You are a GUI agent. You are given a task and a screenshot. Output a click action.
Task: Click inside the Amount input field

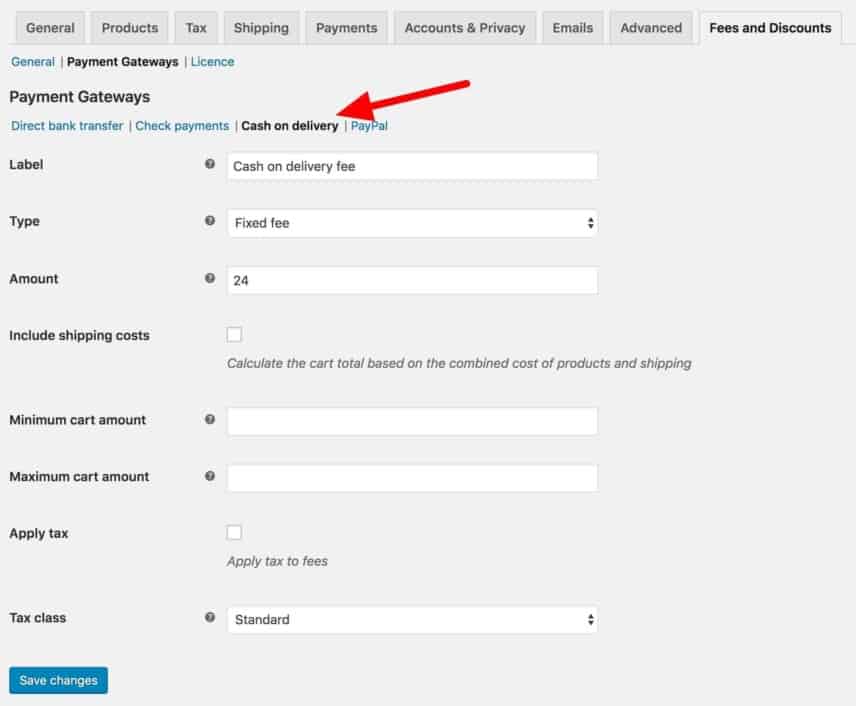(412, 281)
